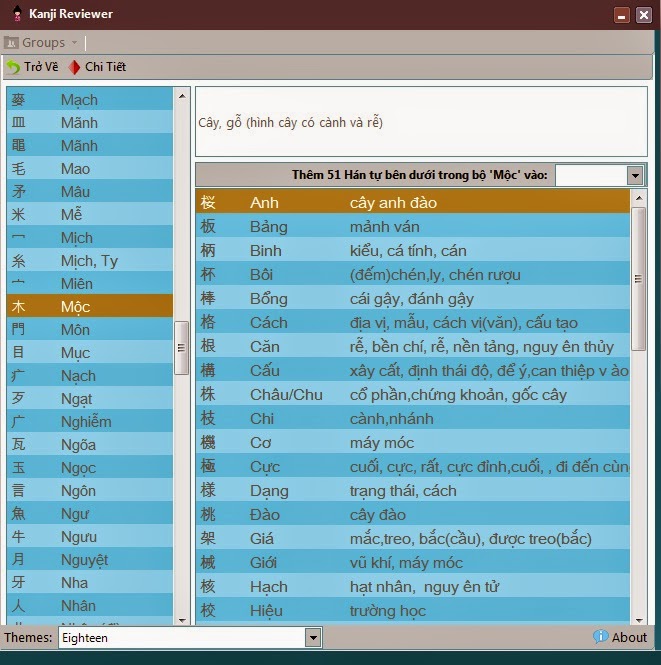Select the Ngọc radical row
Screen dimensions: 661x665
tap(90, 468)
